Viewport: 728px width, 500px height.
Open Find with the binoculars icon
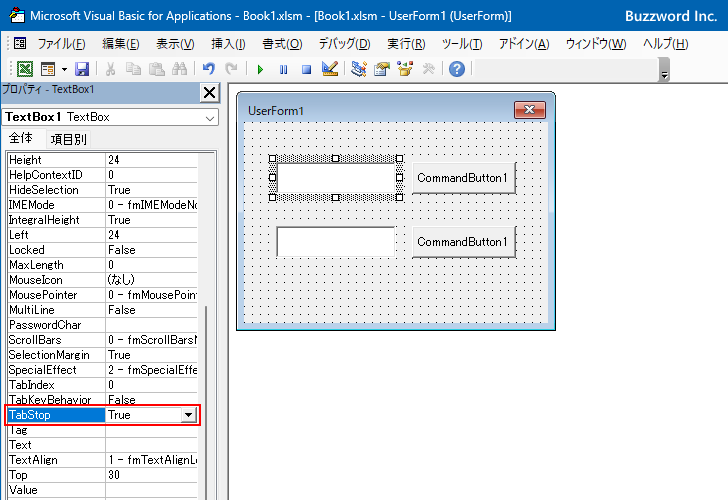click(179, 69)
